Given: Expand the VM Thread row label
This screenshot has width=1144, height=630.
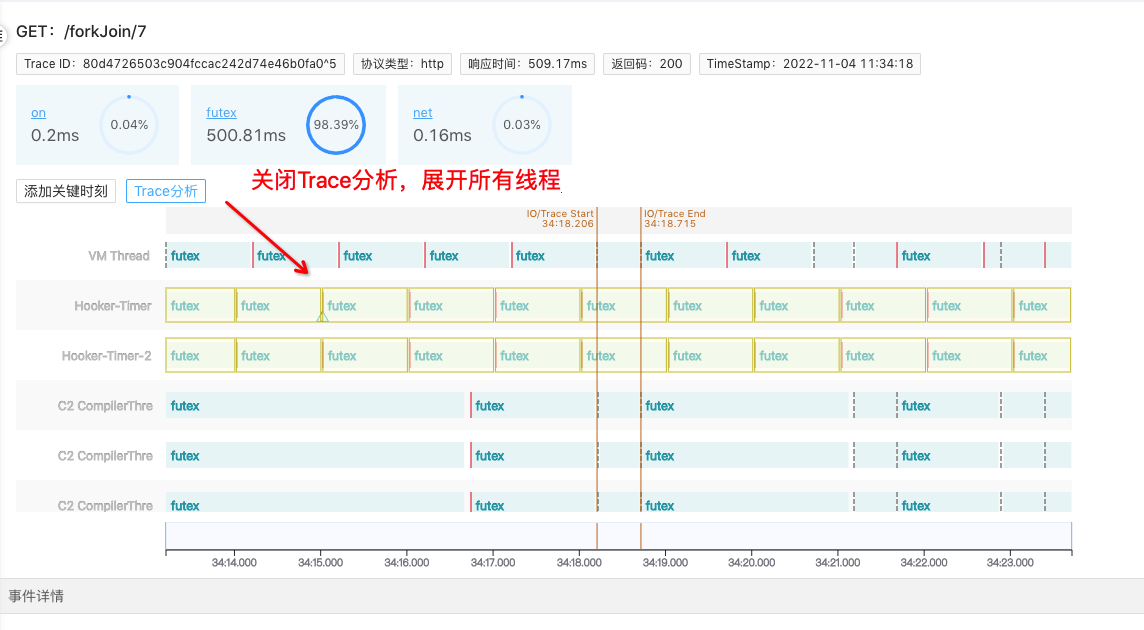Looking at the screenshot, I should coord(118,256).
